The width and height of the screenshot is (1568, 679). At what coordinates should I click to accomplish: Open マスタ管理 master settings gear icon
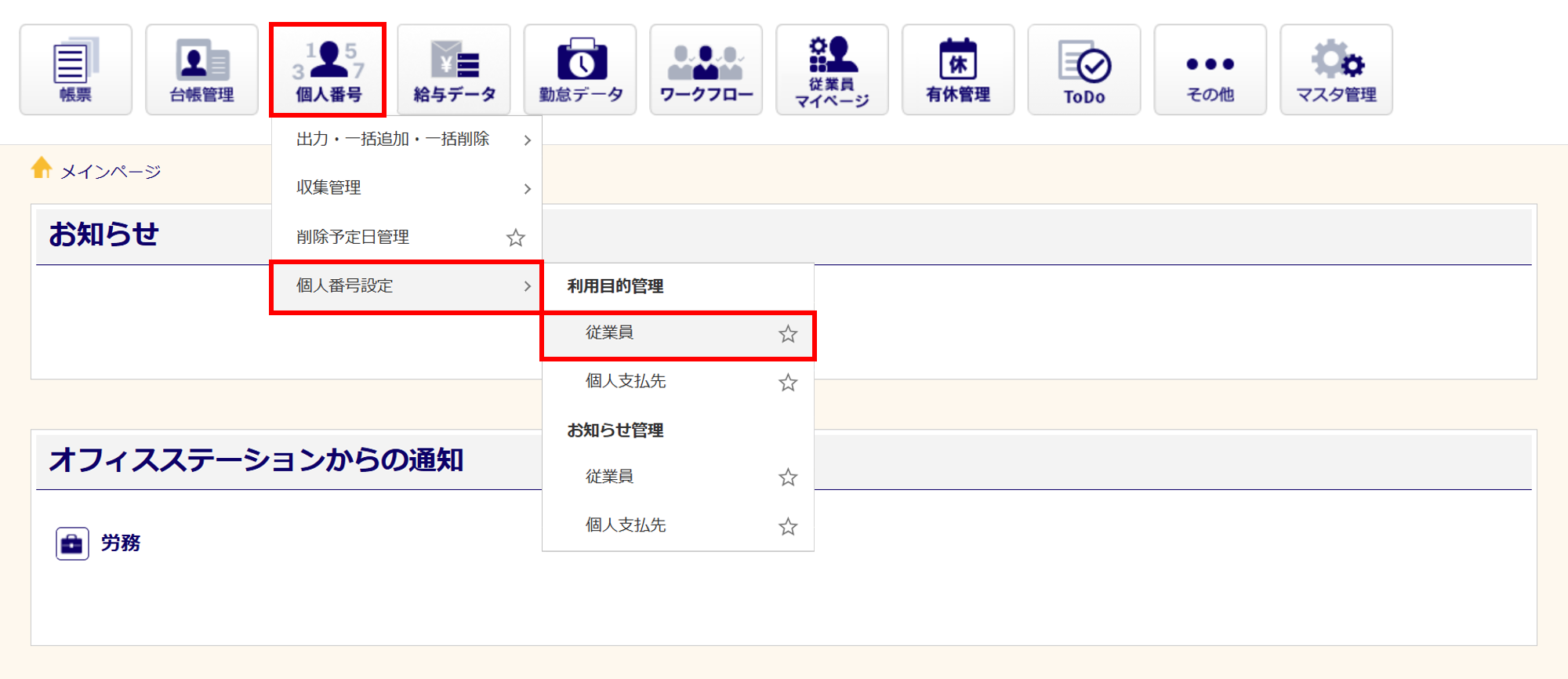click(1336, 70)
